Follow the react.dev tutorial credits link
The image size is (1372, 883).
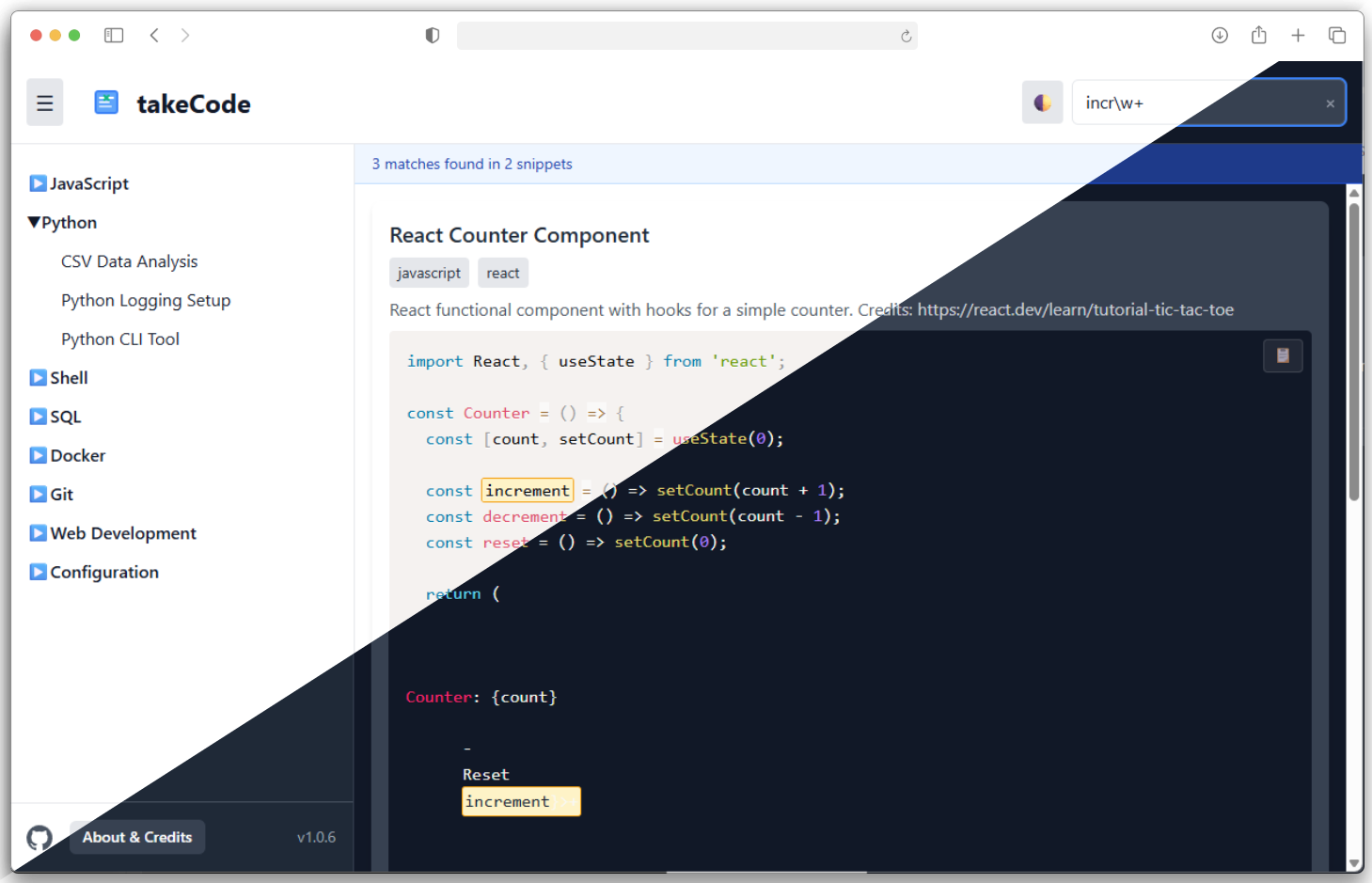click(x=1075, y=309)
